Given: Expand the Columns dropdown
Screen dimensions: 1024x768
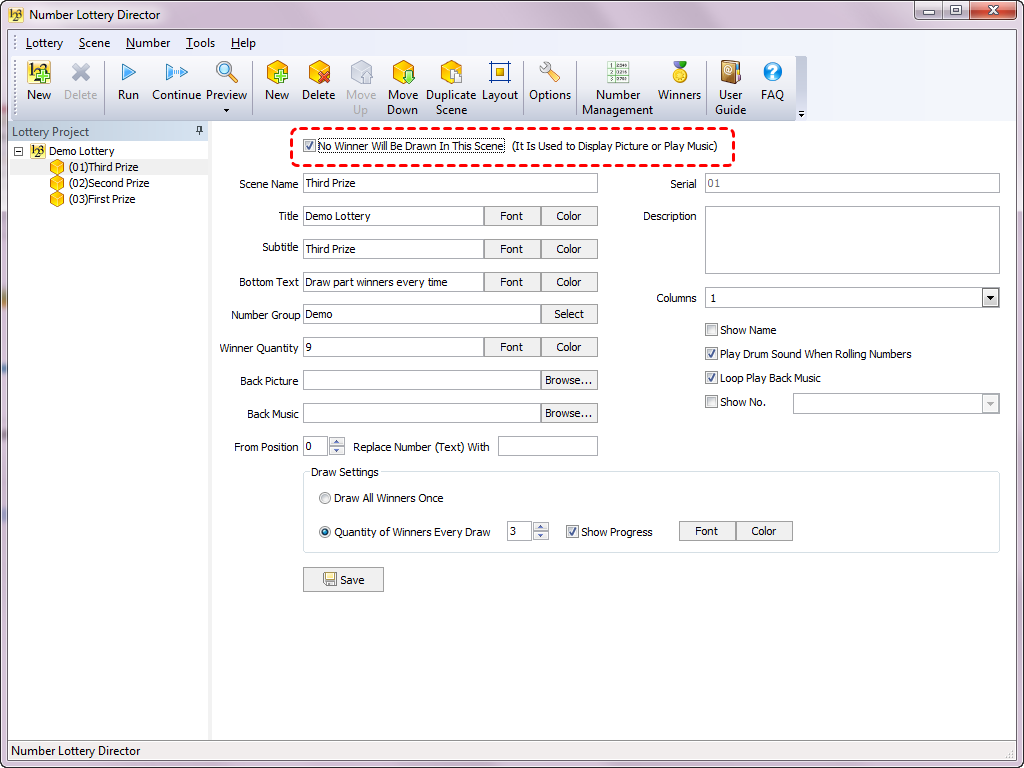Looking at the screenshot, I should [990, 298].
